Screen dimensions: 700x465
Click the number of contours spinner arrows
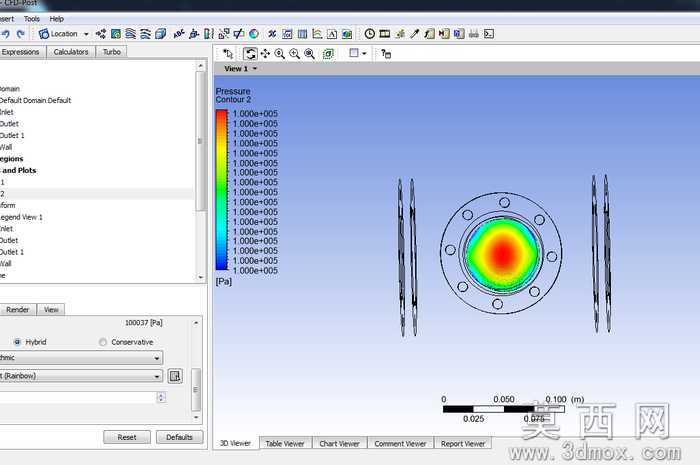(x=161, y=397)
